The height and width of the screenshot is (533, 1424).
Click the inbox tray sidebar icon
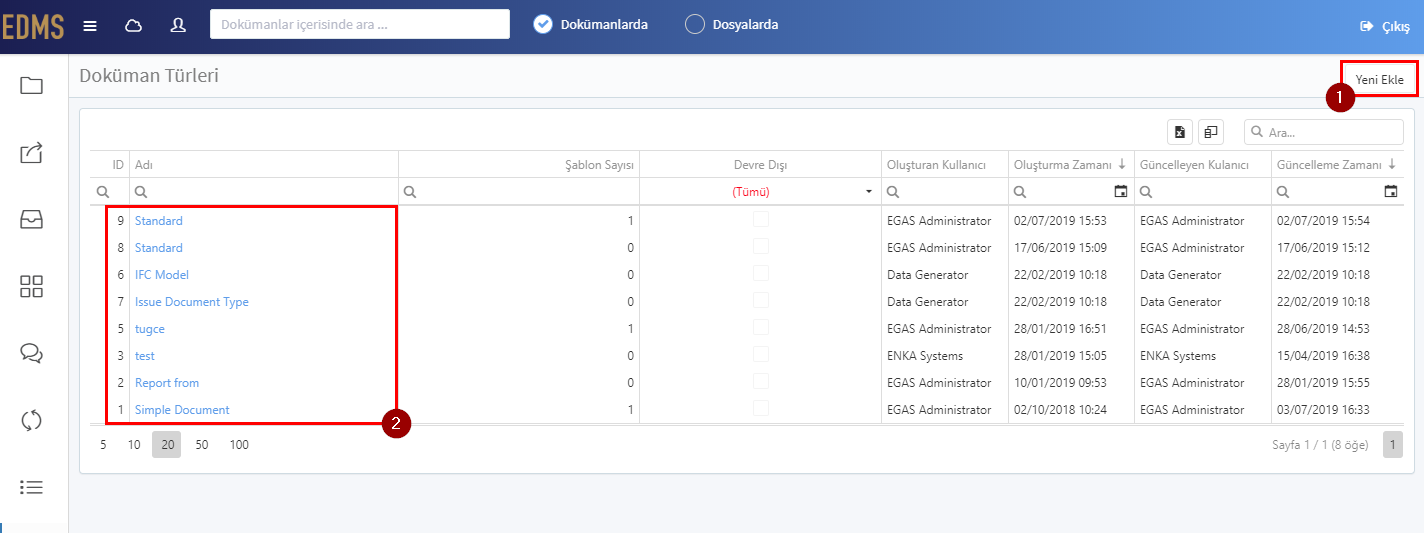click(31, 220)
